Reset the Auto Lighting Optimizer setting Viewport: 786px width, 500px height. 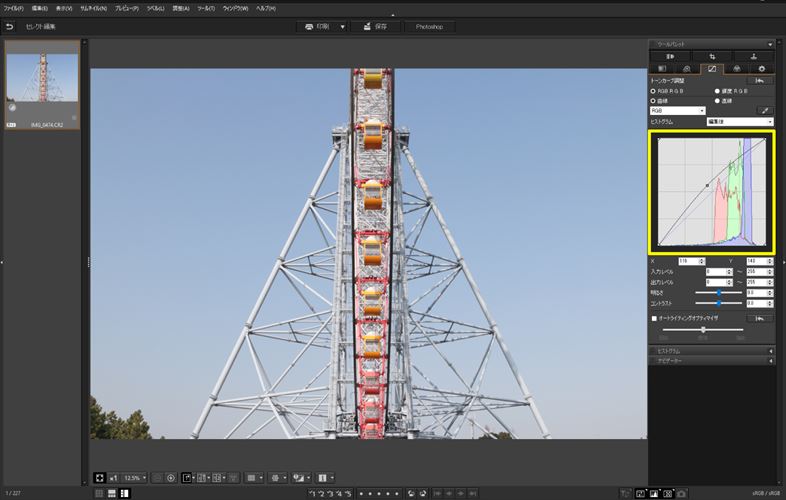pyautogui.click(x=760, y=318)
